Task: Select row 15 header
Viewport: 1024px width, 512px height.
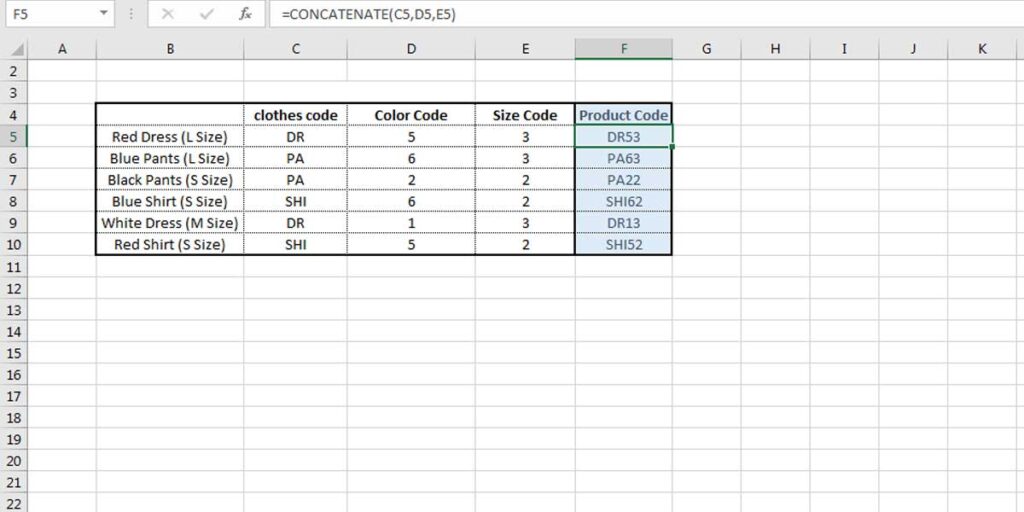Action: tap(14, 353)
